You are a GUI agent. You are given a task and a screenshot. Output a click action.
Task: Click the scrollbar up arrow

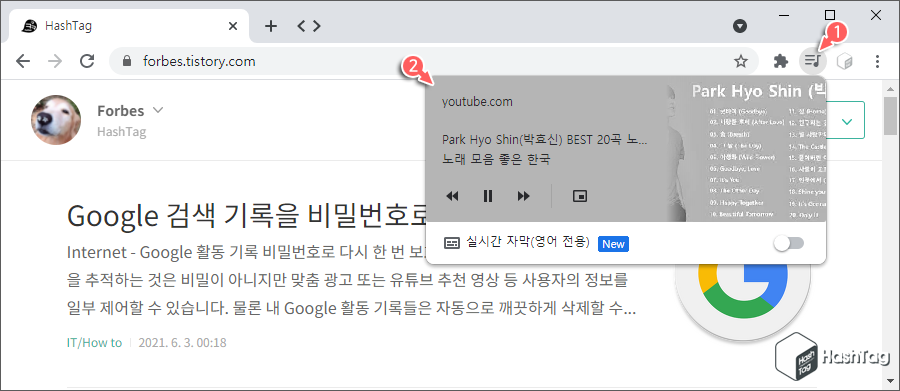click(890, 88)
